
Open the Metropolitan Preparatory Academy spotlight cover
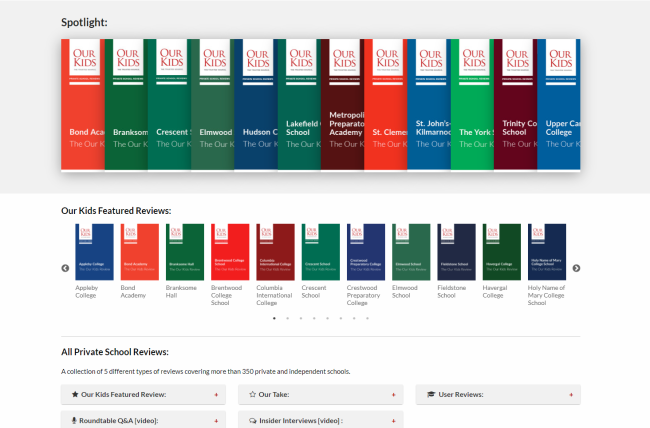coord(342,105)
